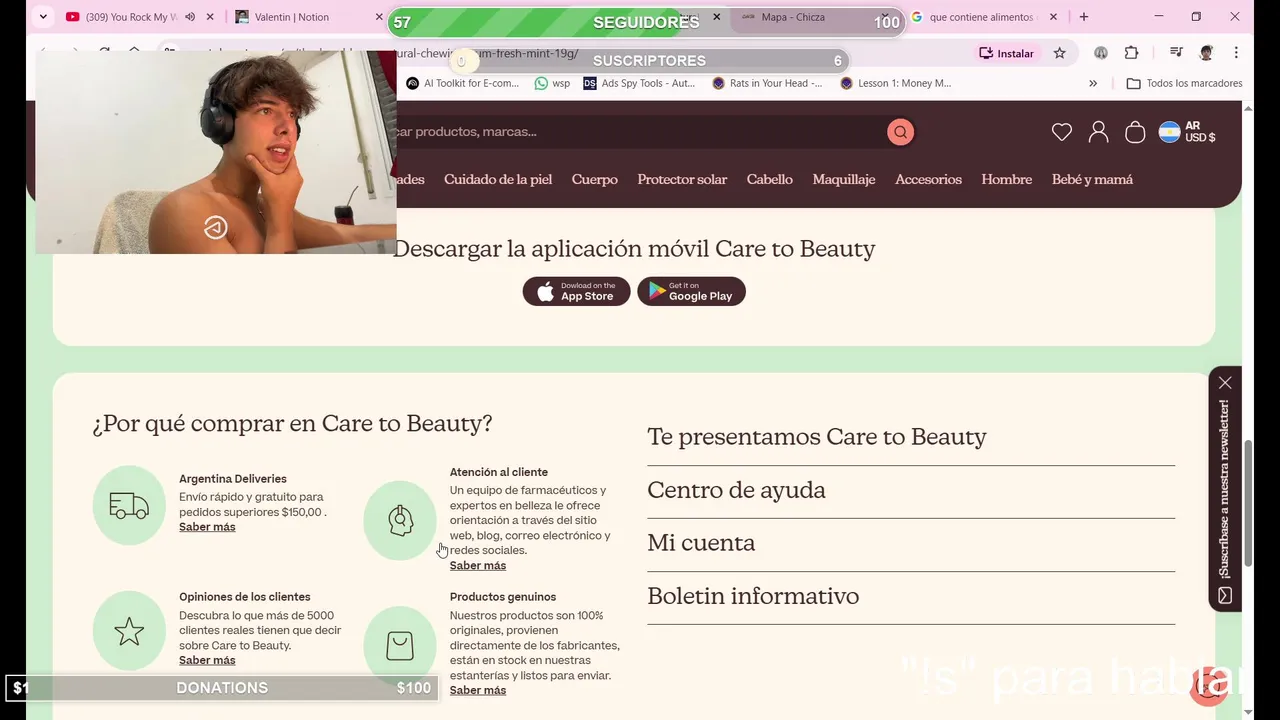Close the newsletter side banner
The width and height of the screenshot is (1280, 720).
[1225, 383]
